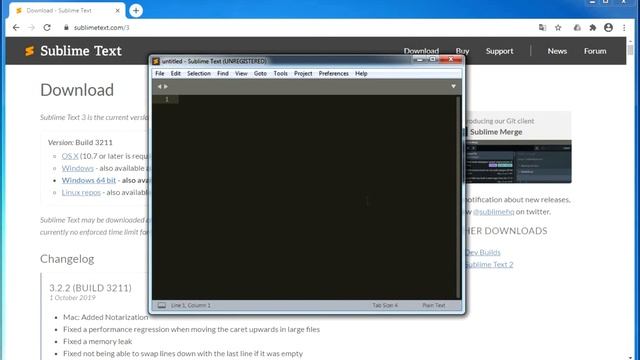Image resolution: width=640 pixels, height=360 pixels.
Task: Click the Chrome address bar URL
Action: [101, 27]
